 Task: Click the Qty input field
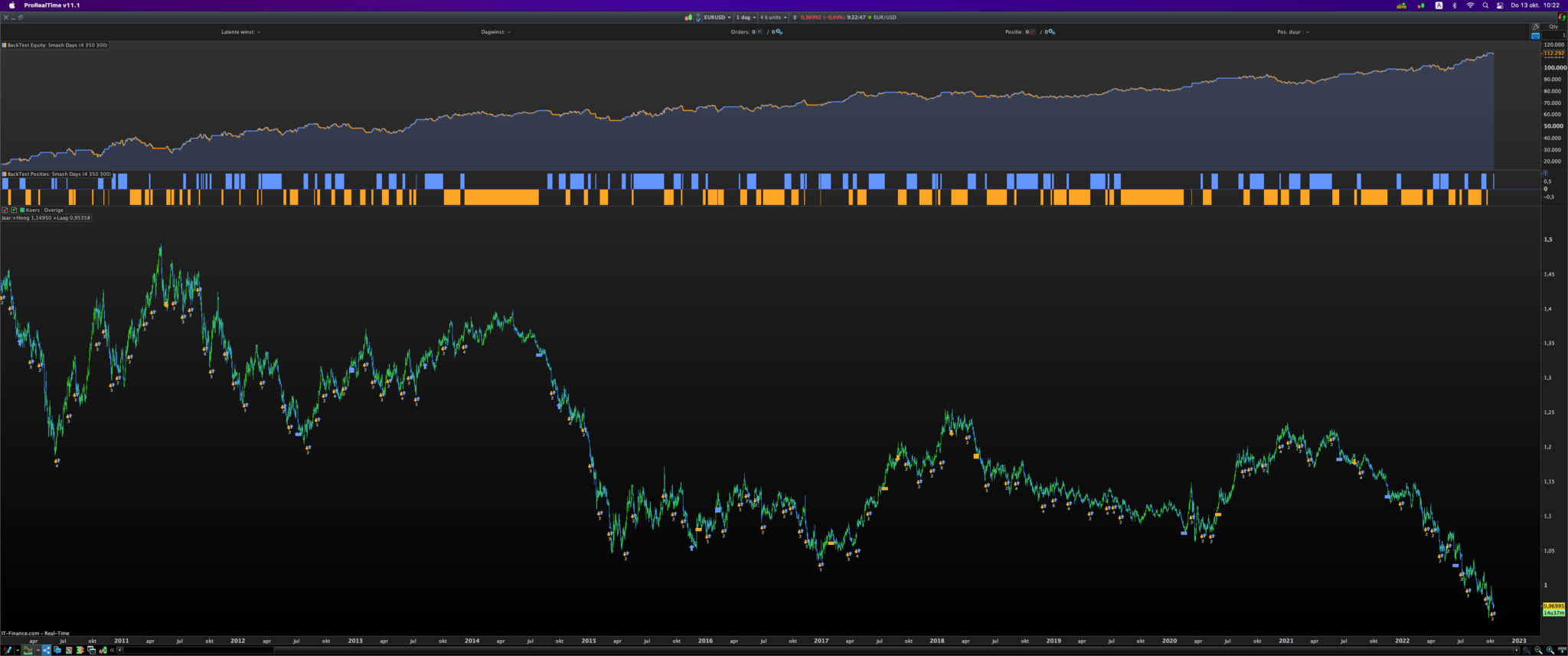1553,35
